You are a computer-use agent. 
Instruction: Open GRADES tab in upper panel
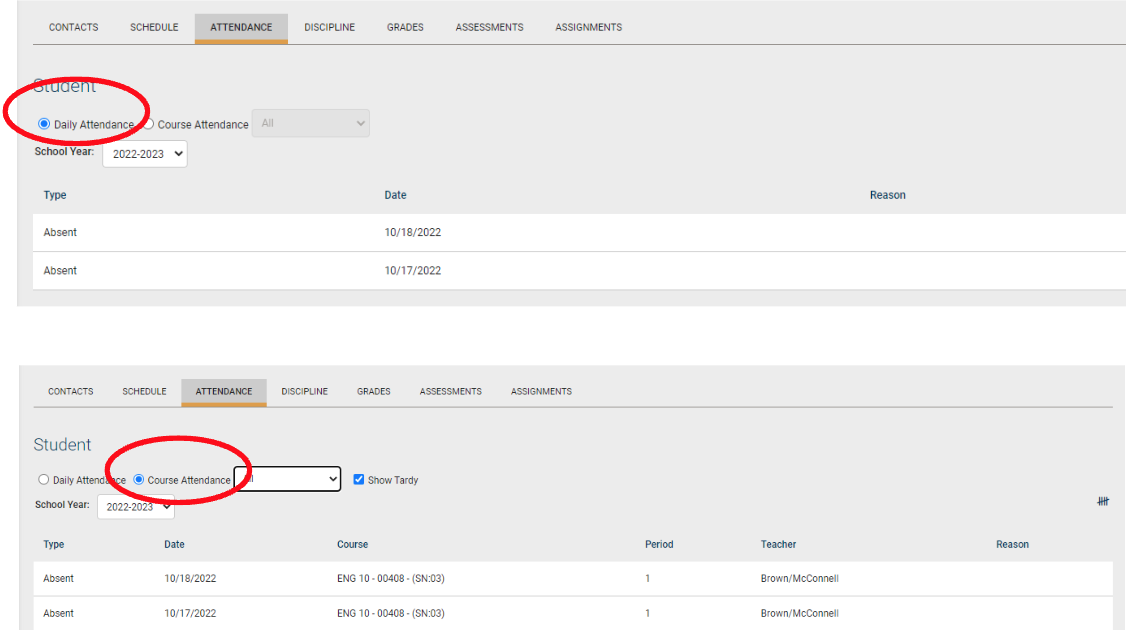pos(405,27)
